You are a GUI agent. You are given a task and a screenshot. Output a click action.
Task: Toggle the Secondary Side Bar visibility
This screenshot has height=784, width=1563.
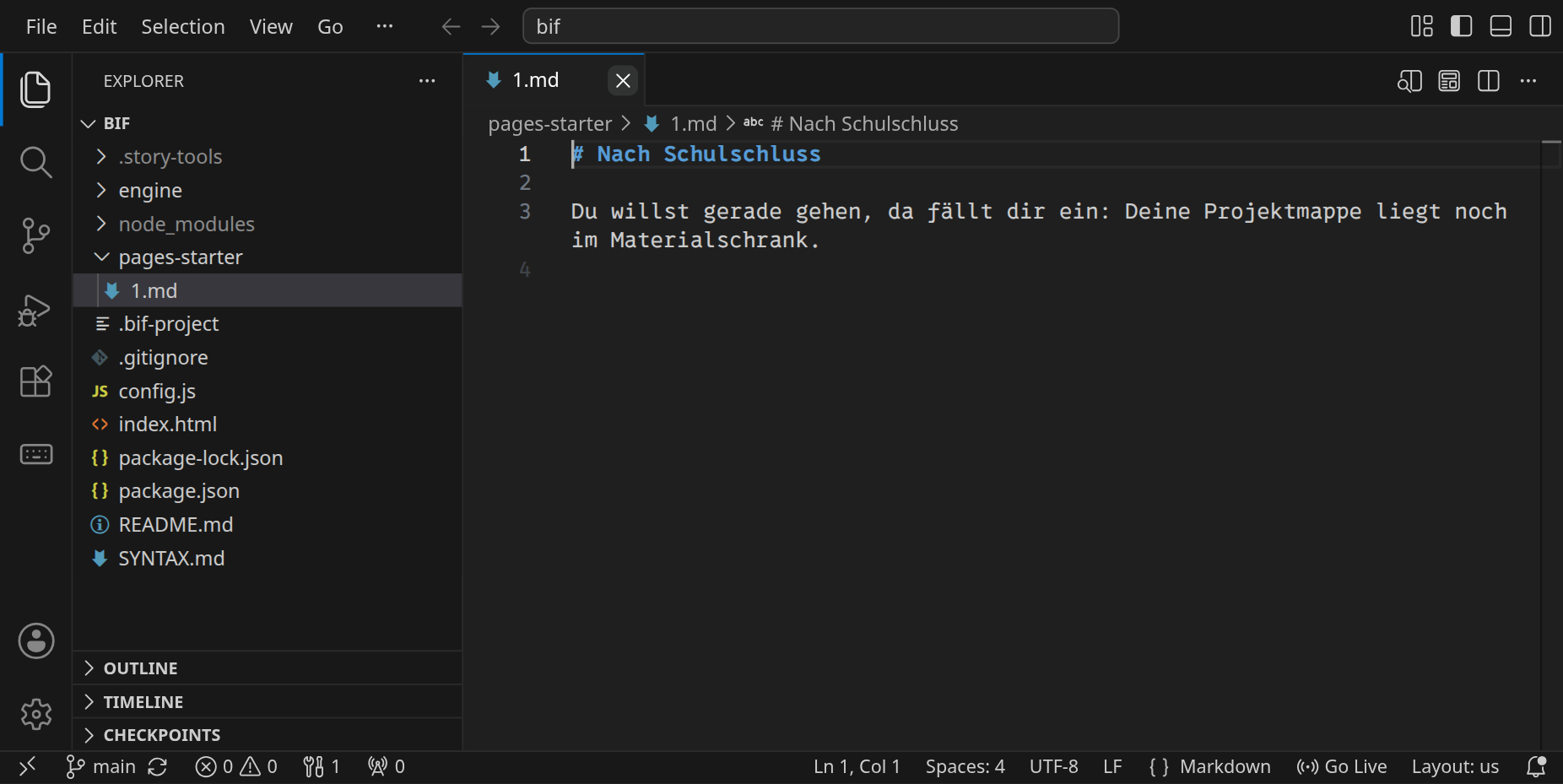point(1540,26)
